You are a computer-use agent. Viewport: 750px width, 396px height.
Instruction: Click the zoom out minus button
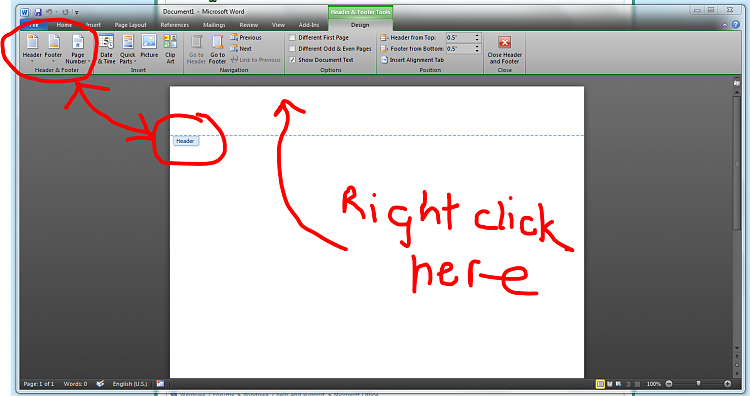[x=669, y=384]
